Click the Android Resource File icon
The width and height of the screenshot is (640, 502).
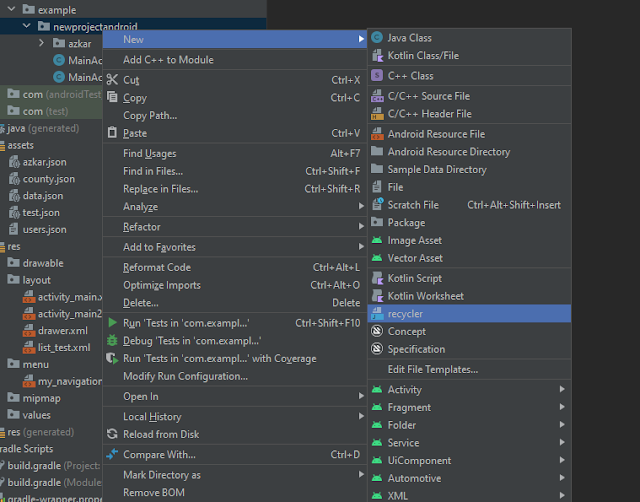pos(377,134)
